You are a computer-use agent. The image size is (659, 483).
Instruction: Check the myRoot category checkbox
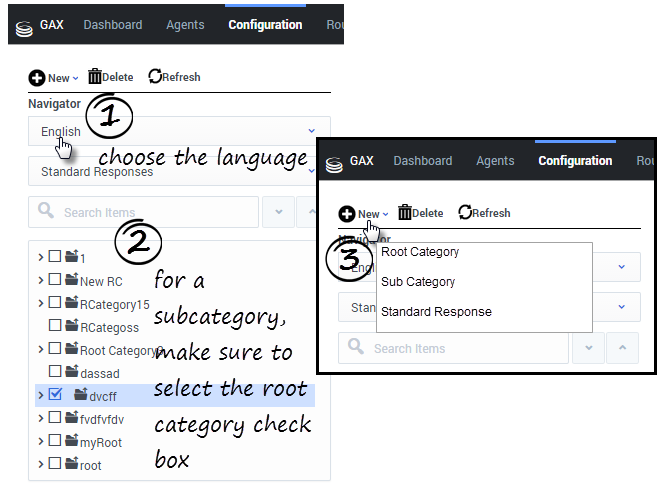pyautogui.click(x=55, y=441)
